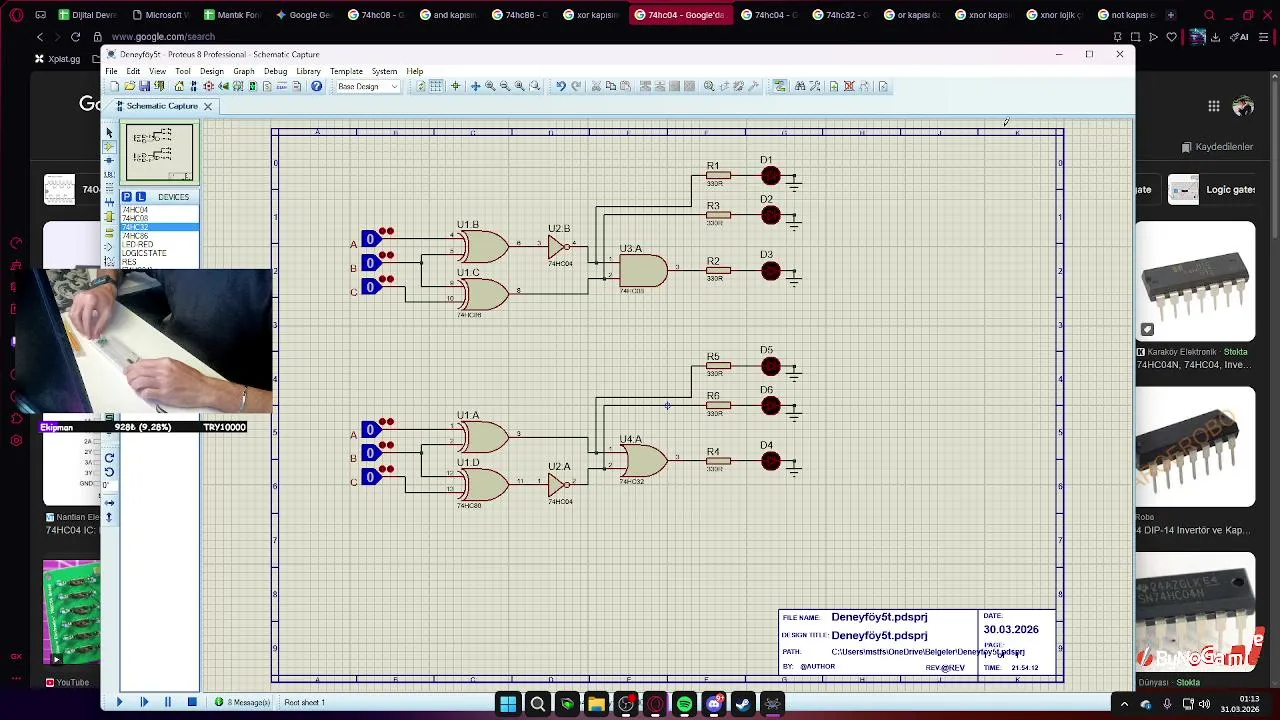Click the Center at Cursor pan icon
Viewport: 1280px width, 720px height.
click(475, 86)
